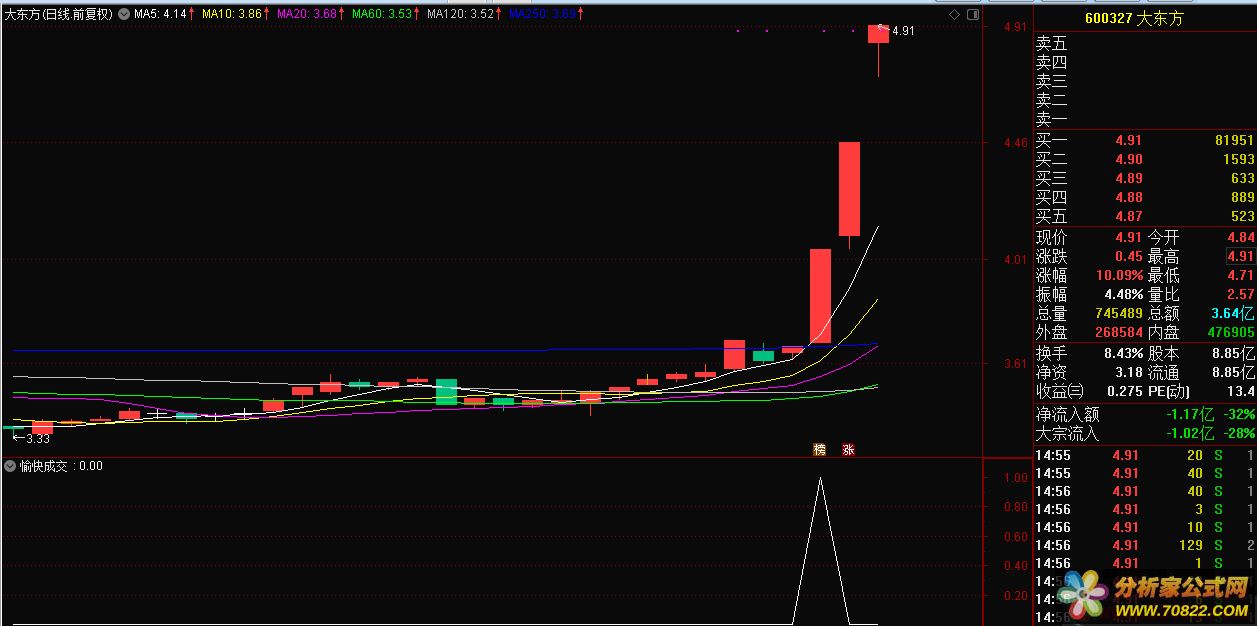Click the peak of the 愉快成交 spike
The image size is (1257, 626).
coord(820,478)
